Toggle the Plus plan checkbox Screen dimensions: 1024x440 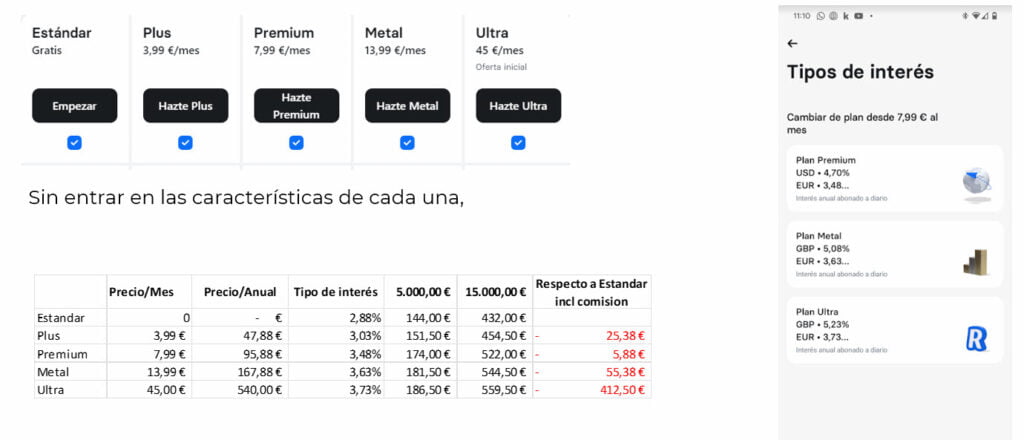[x=185, y=143]
